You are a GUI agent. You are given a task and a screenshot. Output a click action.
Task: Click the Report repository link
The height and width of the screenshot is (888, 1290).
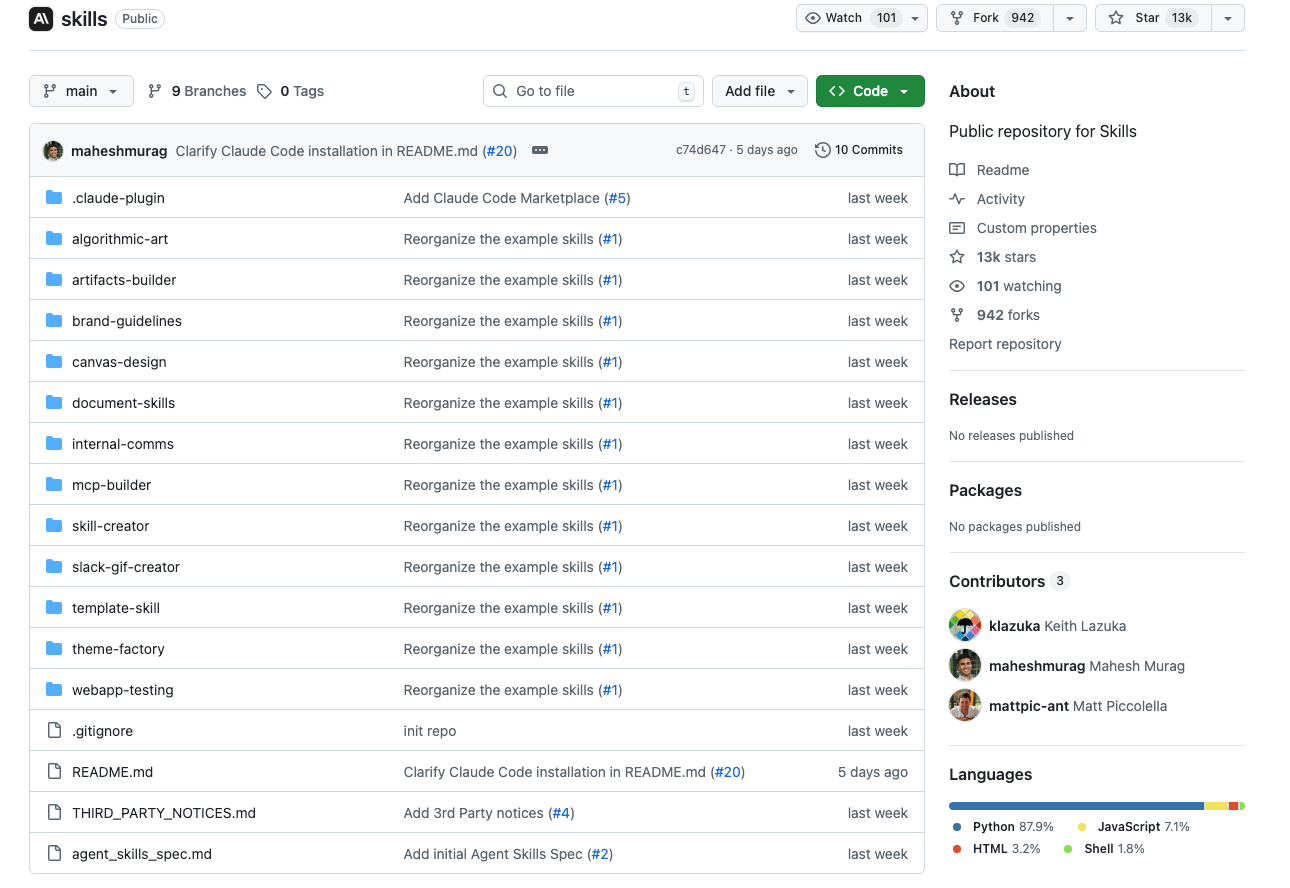(1005, 344)
